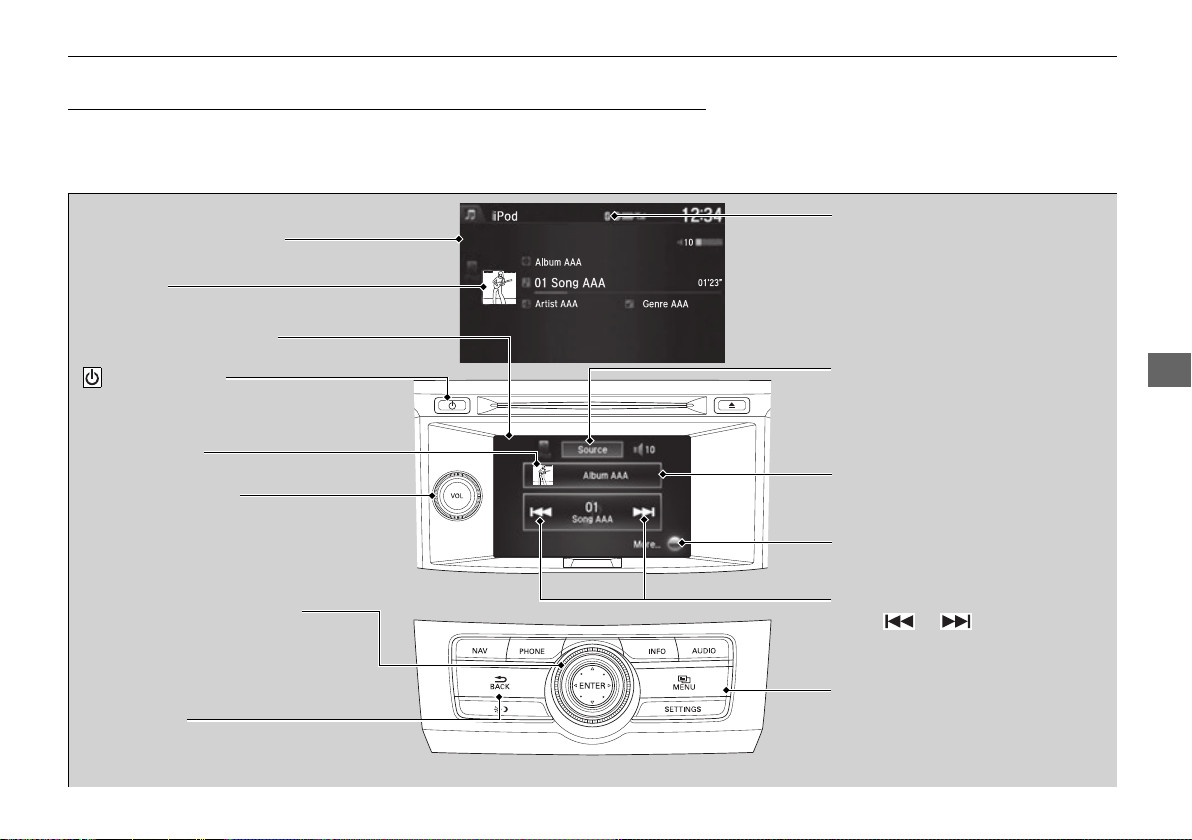Tap the skip backward arrow beside Song AAA
The image size is (1192, 840).
[x=541, y=512]
